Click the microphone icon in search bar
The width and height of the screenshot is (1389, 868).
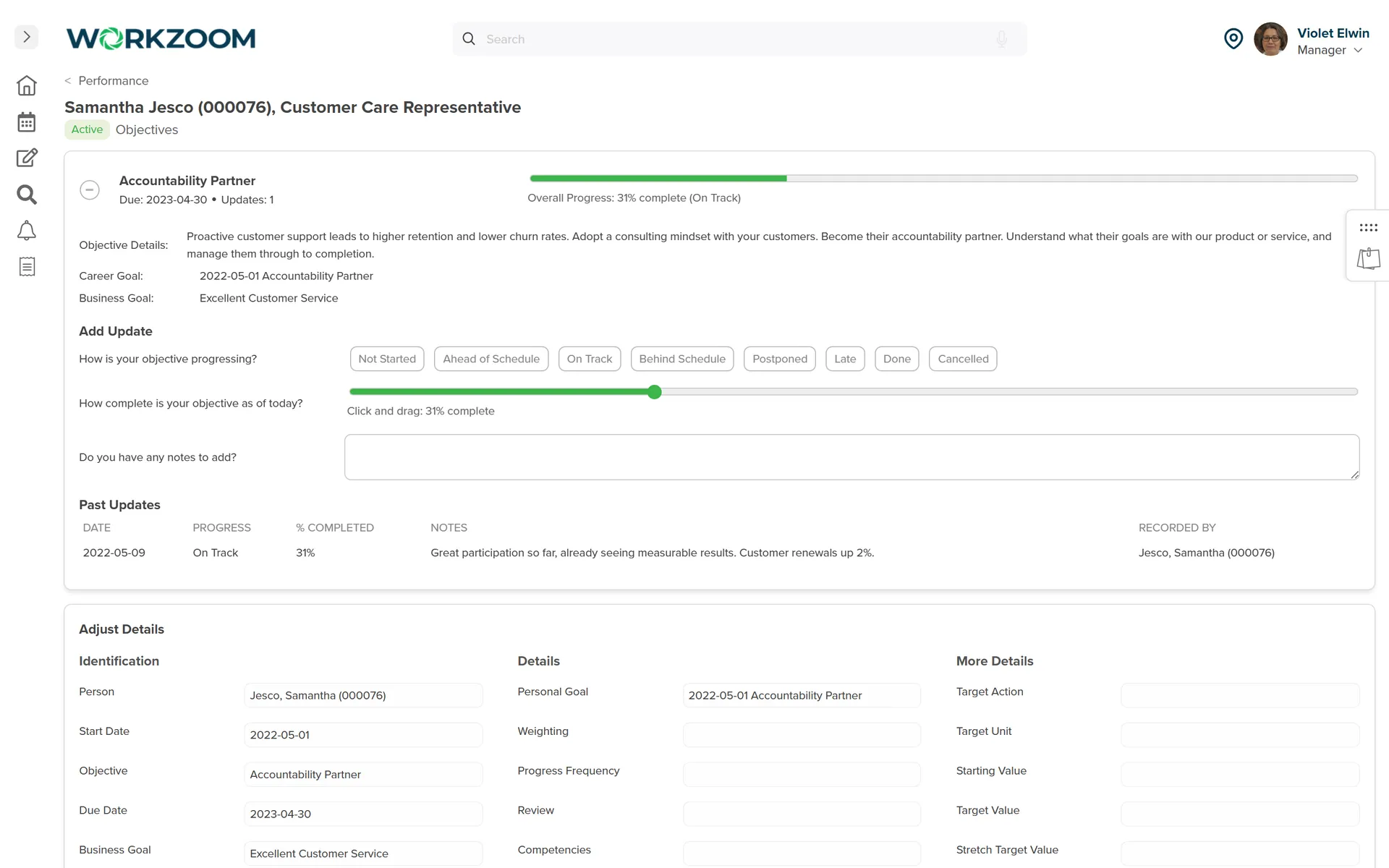pos(1002,39)
